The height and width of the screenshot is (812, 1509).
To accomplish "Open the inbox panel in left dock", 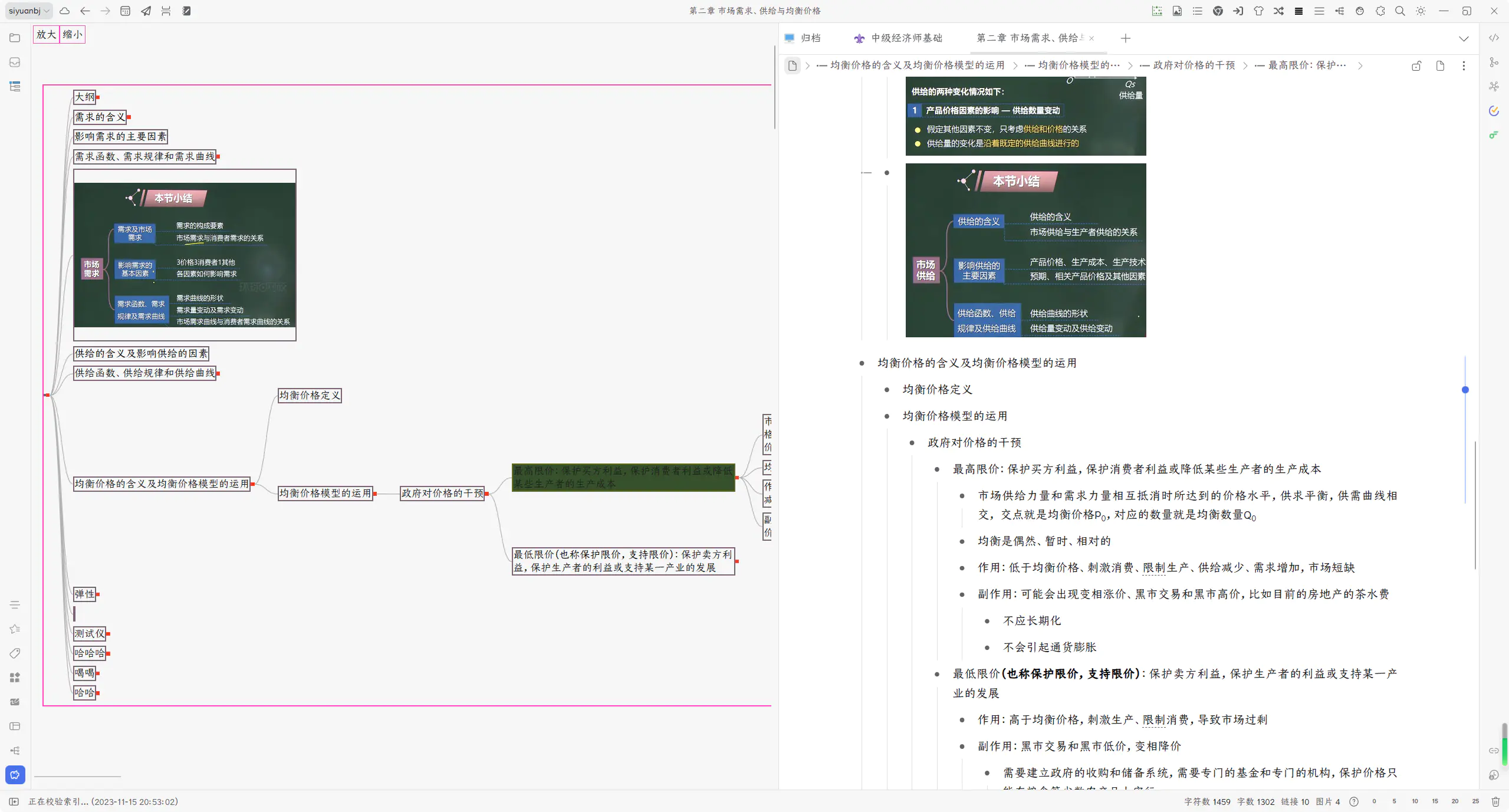I will pos(15,62).
